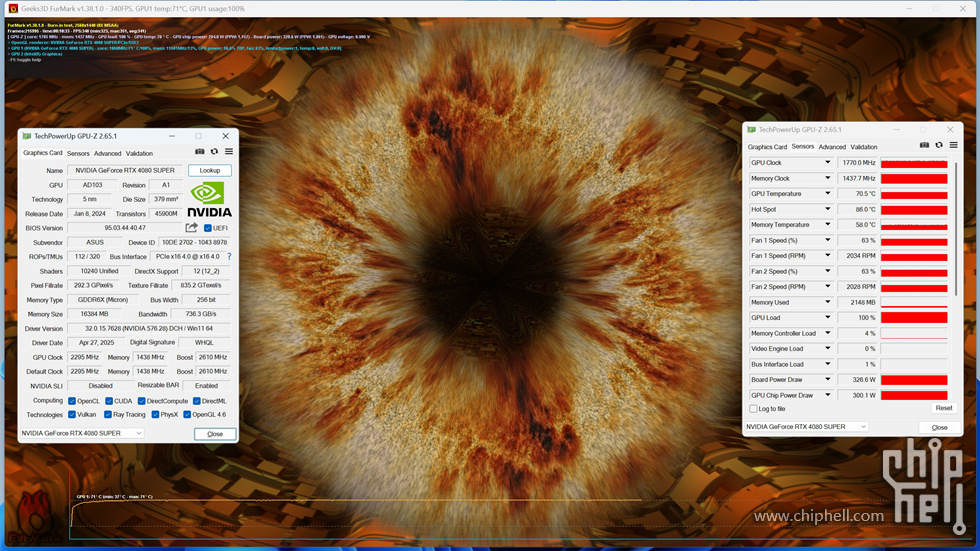Image resolution: width=980 pixels, height=551 pixels.
Task: Toggle the Vulkan checkbox
Action: [72, 414]
